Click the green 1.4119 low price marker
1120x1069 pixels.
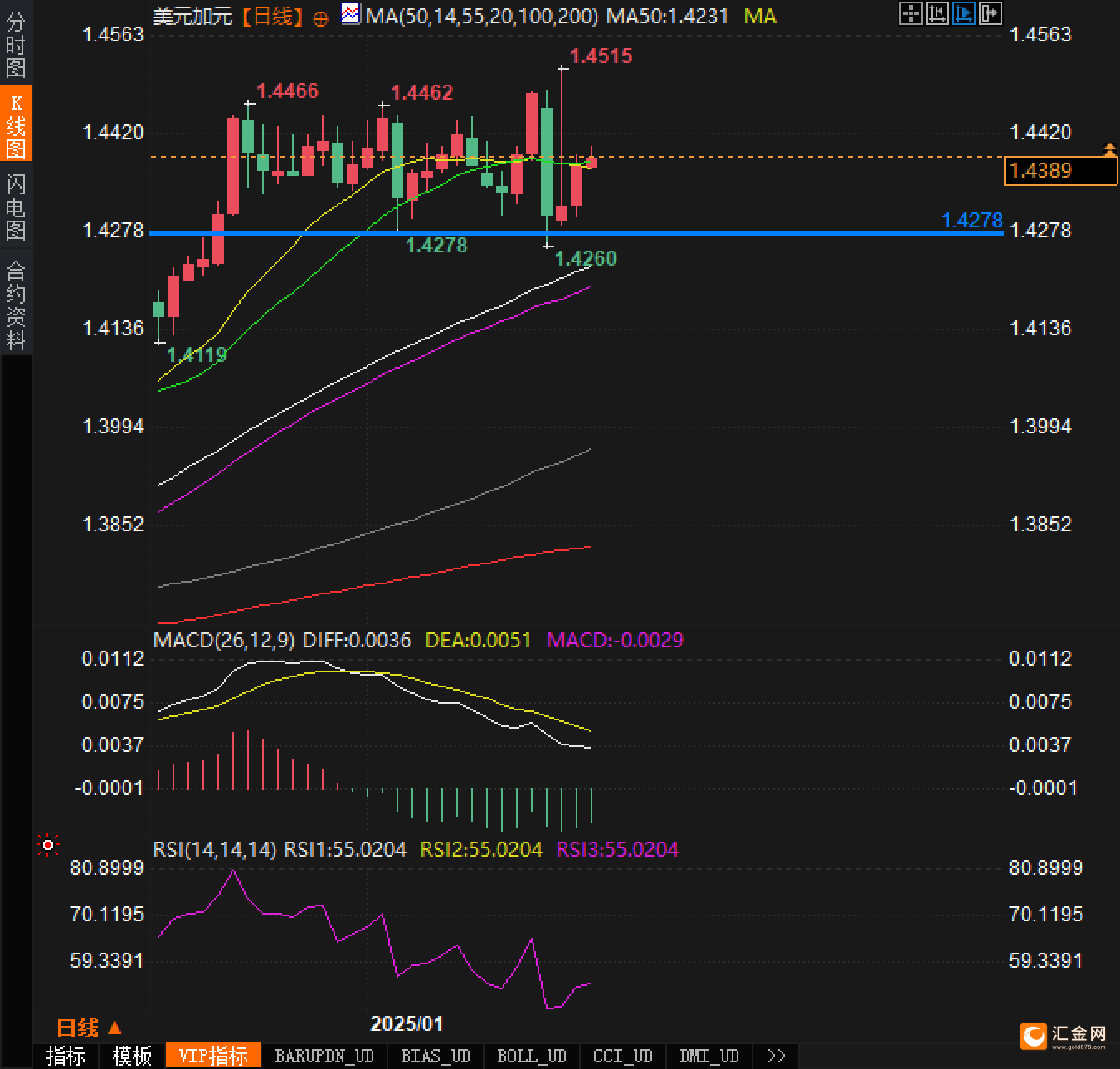(197, 354)
